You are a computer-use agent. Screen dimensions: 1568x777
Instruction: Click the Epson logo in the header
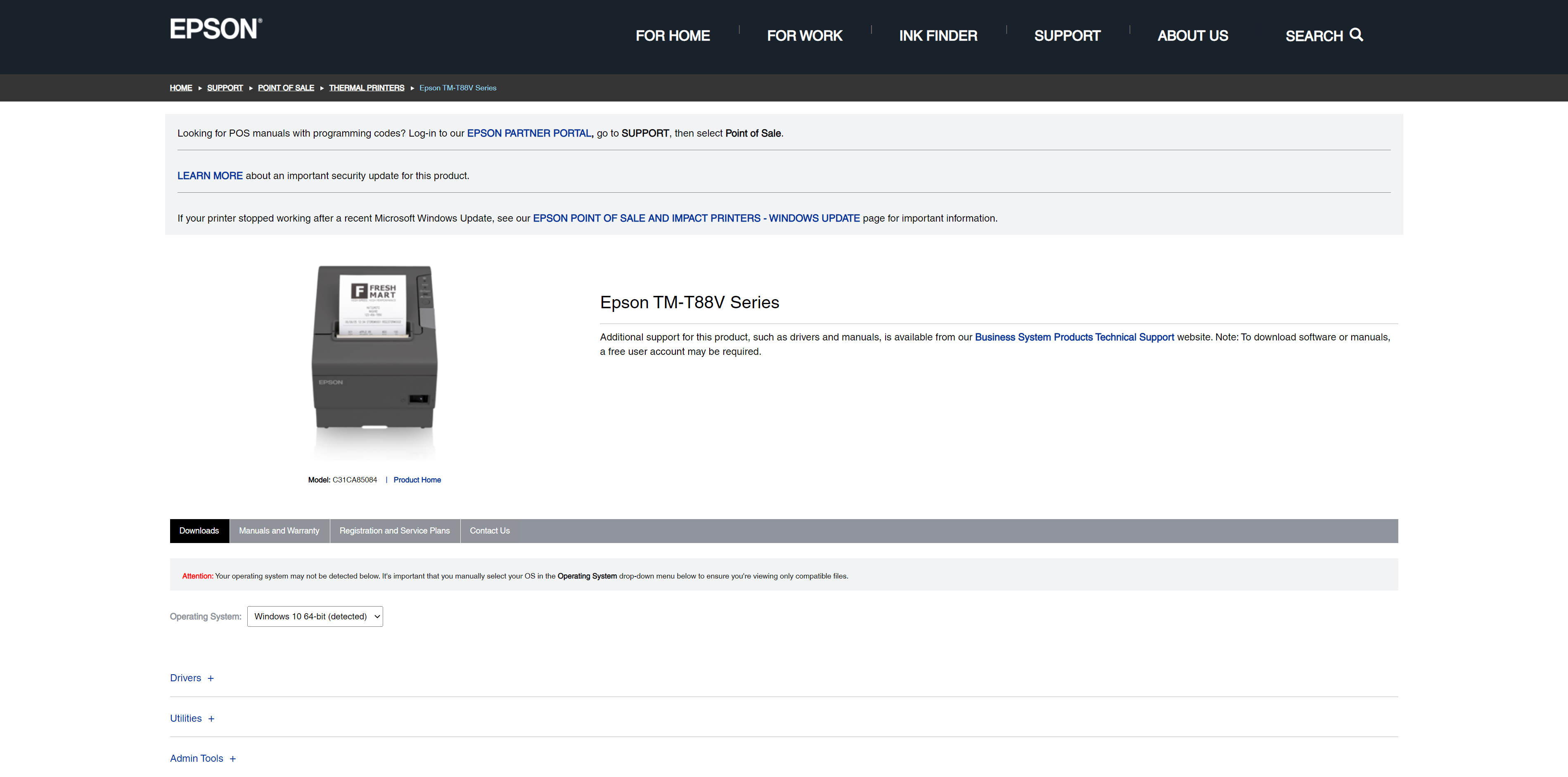(216, 29)
